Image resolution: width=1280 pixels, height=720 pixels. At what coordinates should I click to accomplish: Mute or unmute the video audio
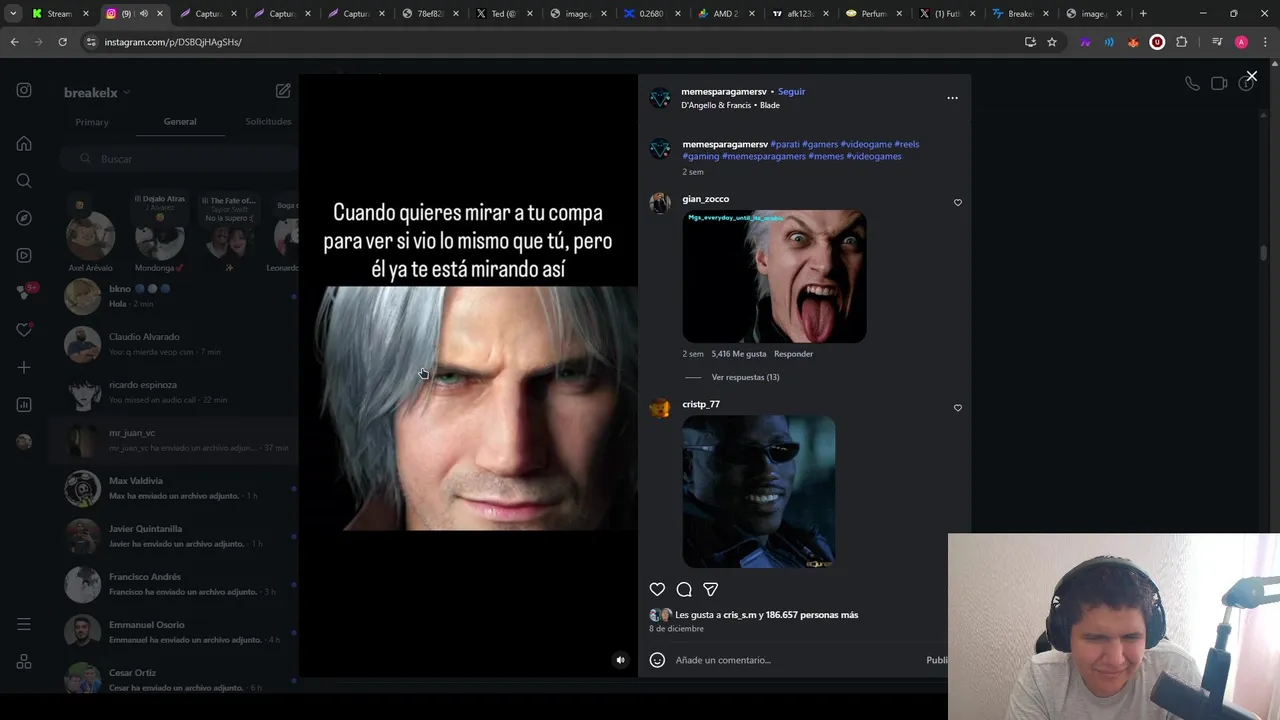coord(620,660)
